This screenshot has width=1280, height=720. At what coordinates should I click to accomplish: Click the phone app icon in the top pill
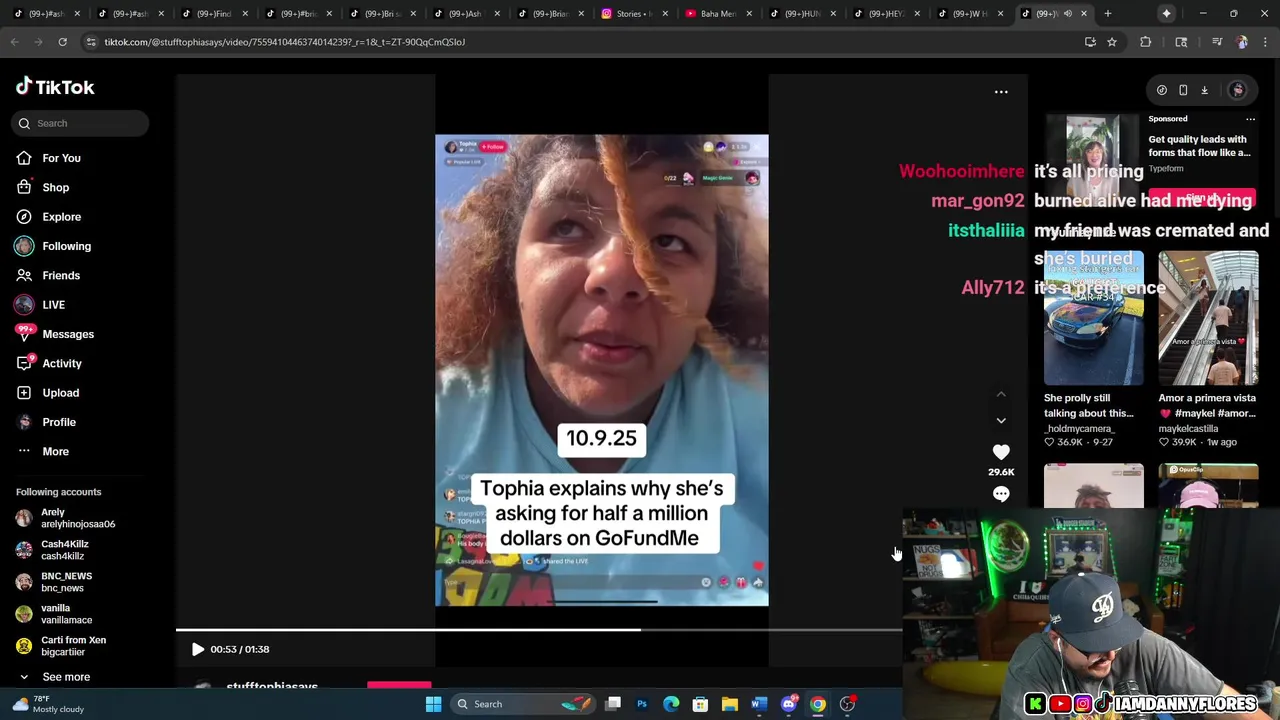[x=1183, y=90]
